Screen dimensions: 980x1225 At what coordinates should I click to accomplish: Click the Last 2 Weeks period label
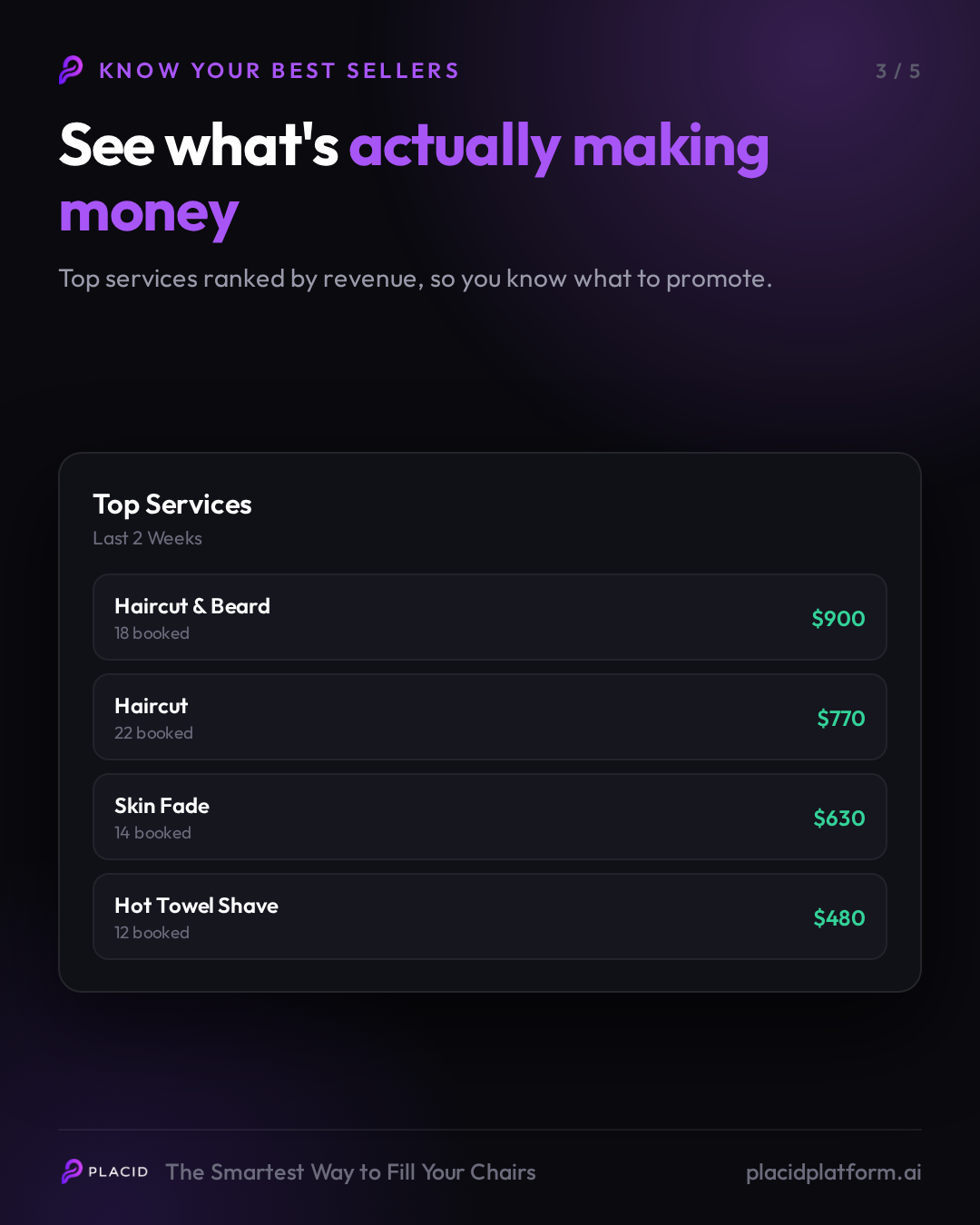[147, 538]
